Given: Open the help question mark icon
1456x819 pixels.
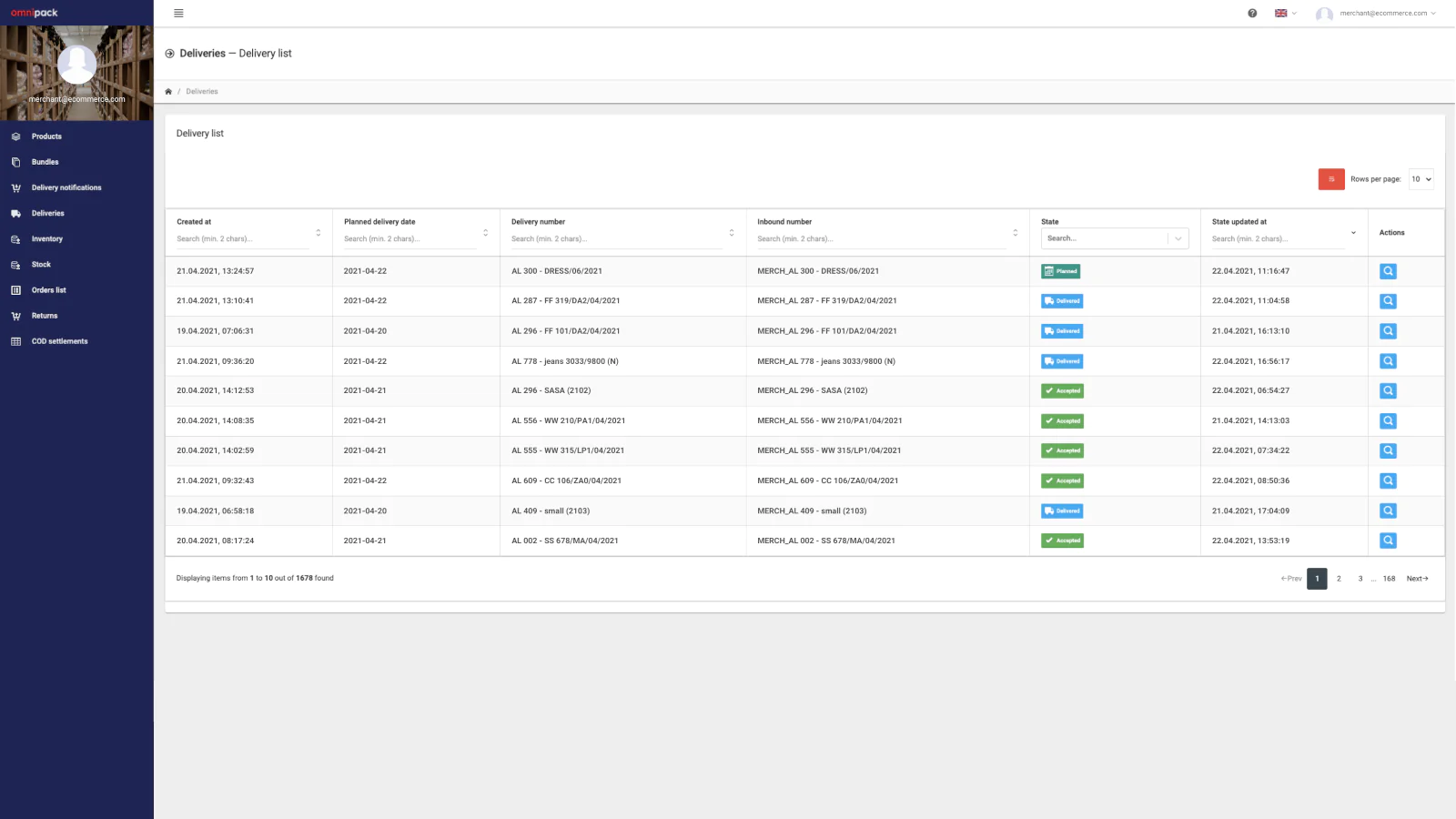Looking at the screenshot, I should tap(1252, 14).
